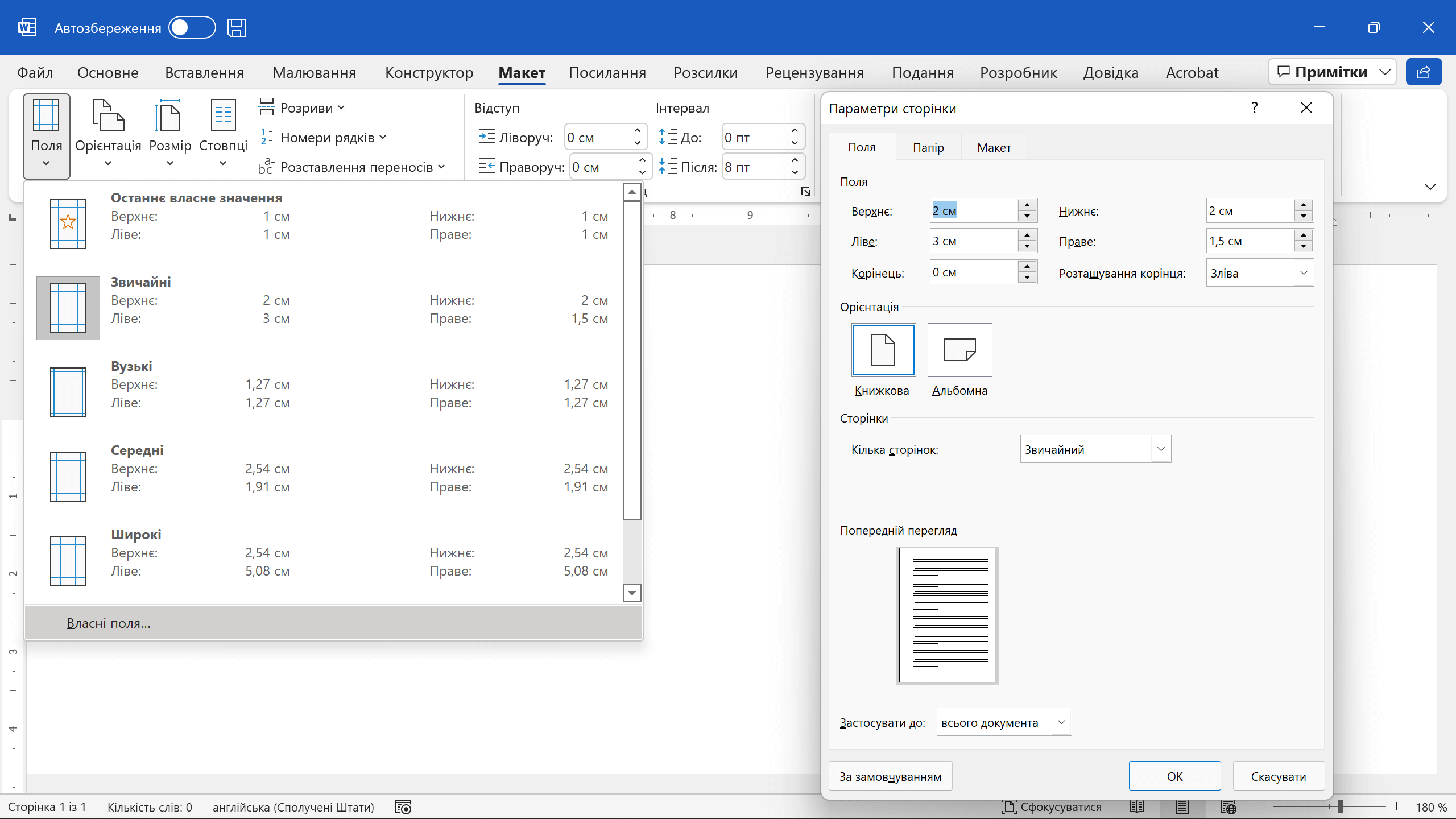The width and height of the screenshot is (1456, 819).
Task: Click the zoom slider handle
Action: pos(1340,807)
